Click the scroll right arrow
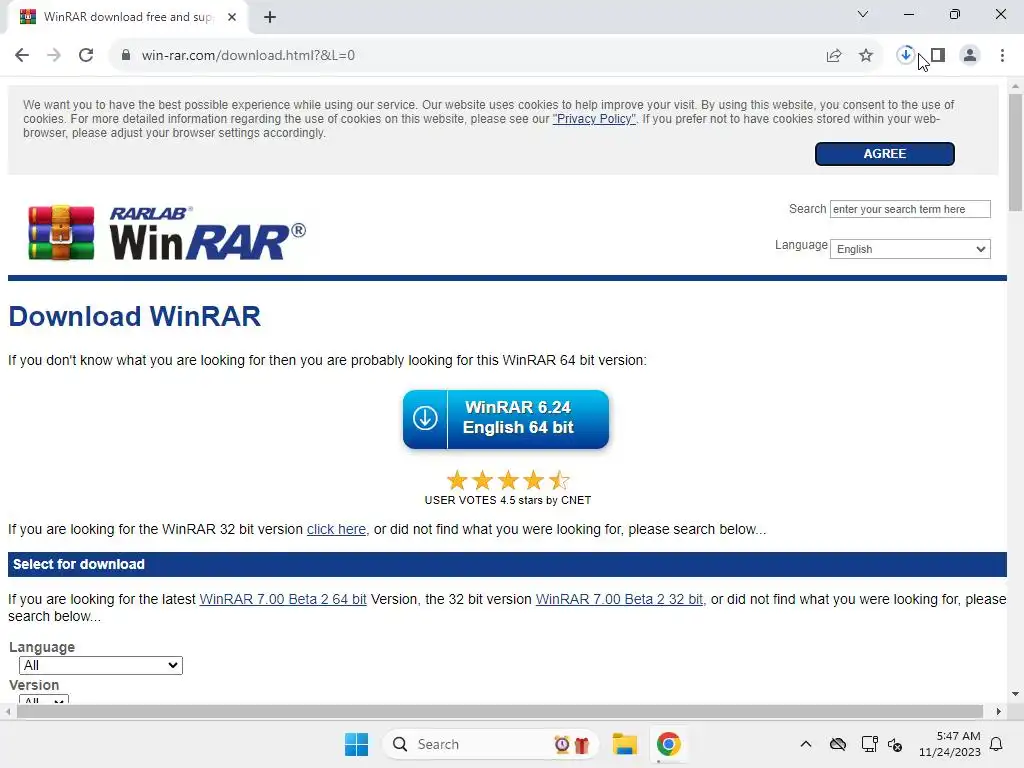 click(x=999, y=711)
